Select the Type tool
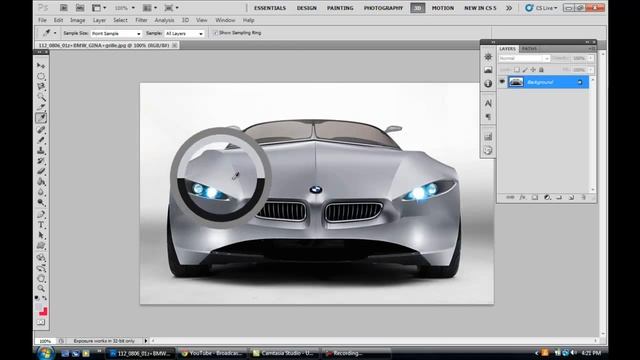Viewport: 640px width, 360px height. (41, 225)
